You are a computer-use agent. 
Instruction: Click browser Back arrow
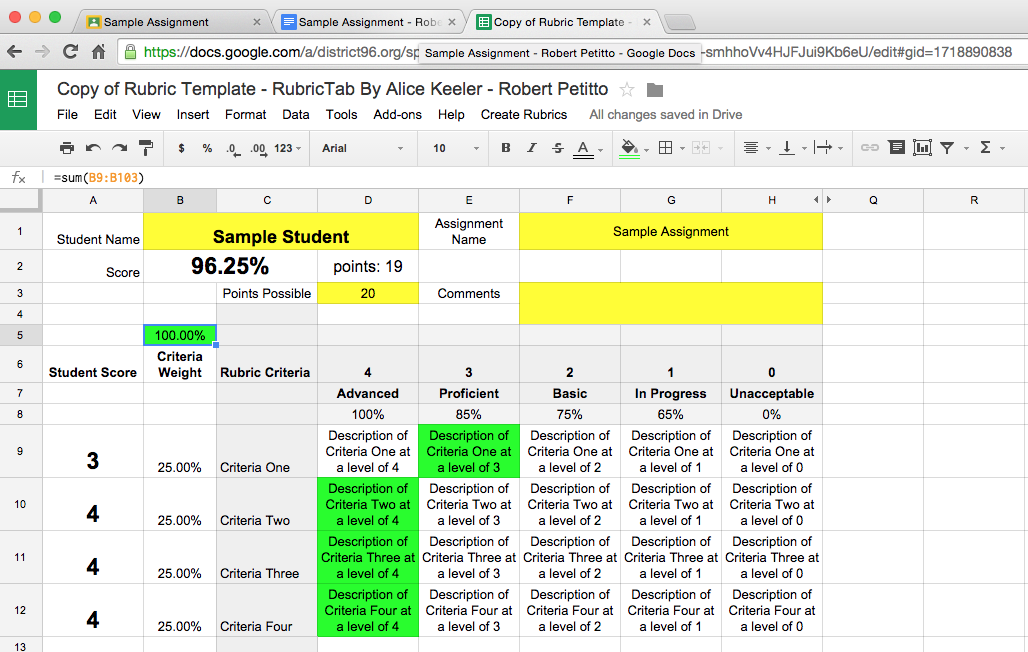(14, 52)
